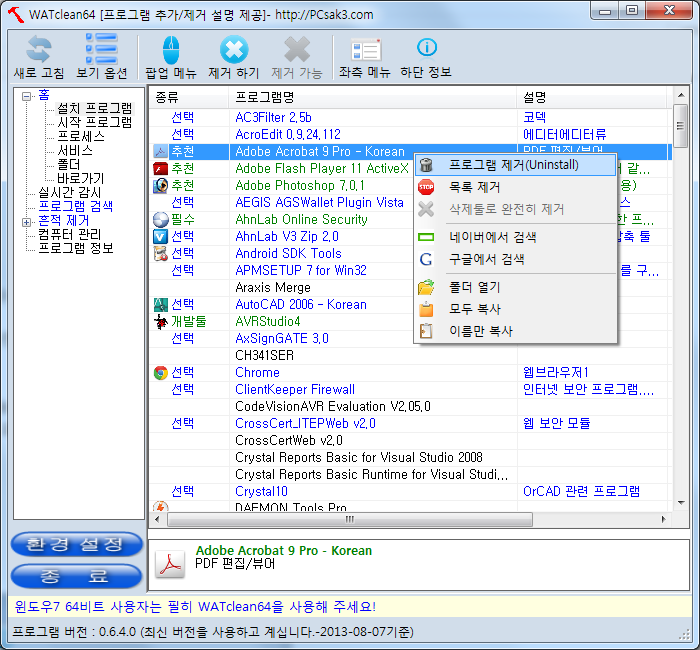Click the AutoCAD 2006 row icon
The width and height of the screenshot is (700, 650).
(160, 304)
